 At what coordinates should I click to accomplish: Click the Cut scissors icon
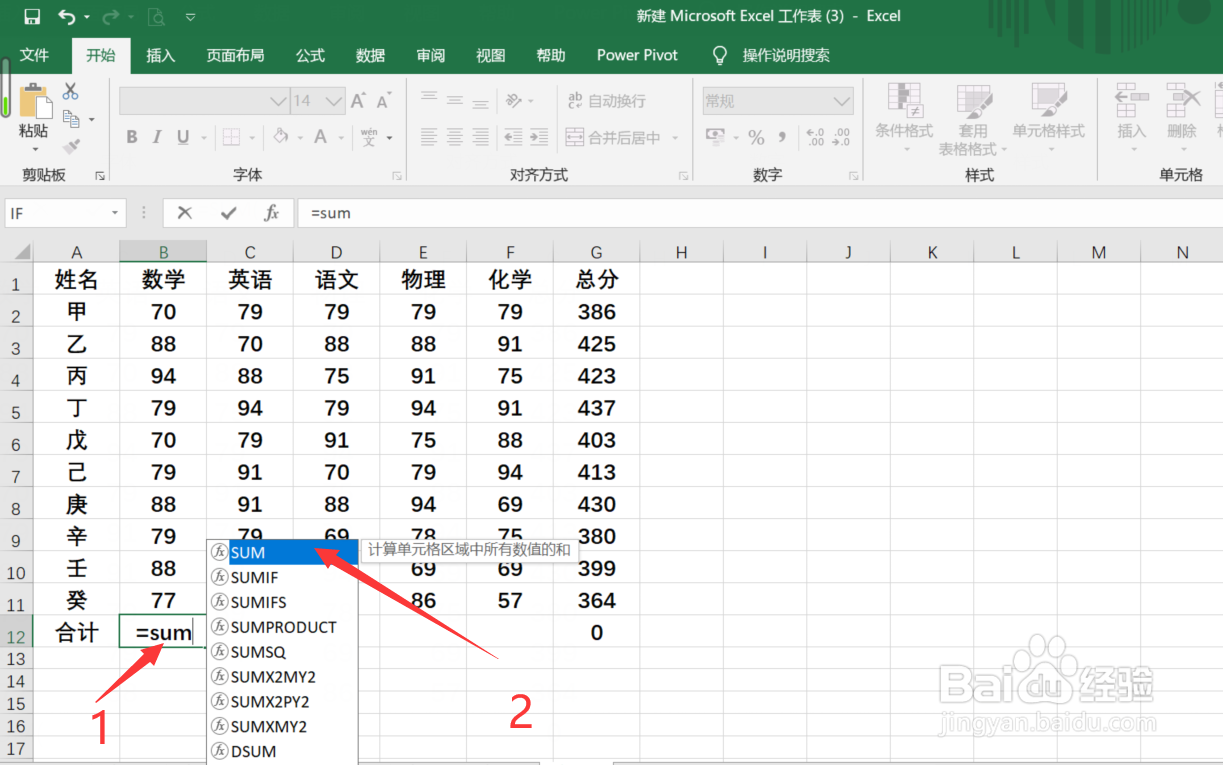[x=70, y=92]
